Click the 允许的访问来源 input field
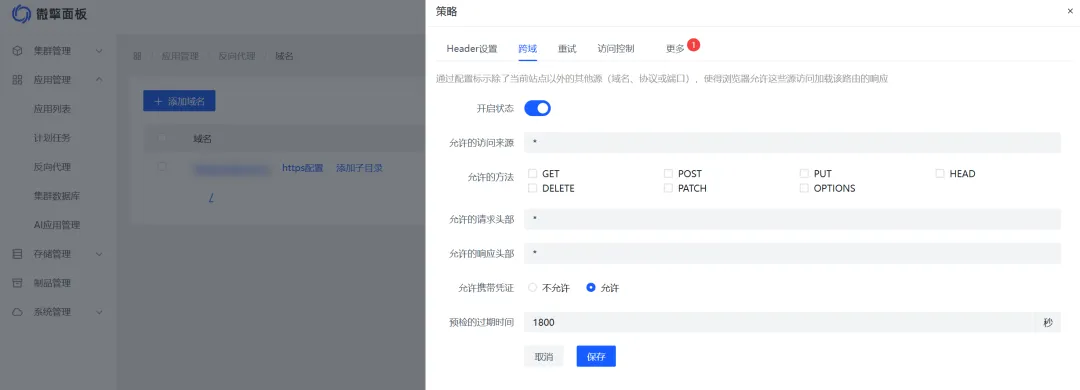 point(792,143)
